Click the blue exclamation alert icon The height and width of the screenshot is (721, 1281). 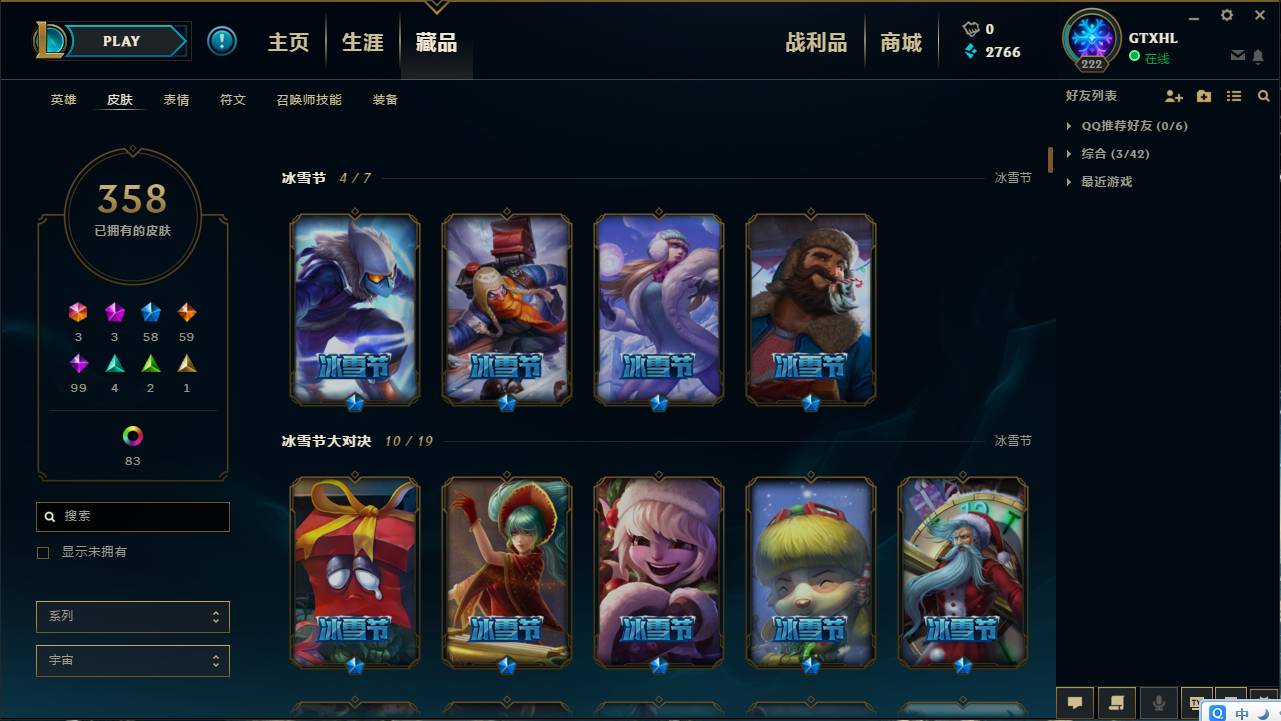222,41
